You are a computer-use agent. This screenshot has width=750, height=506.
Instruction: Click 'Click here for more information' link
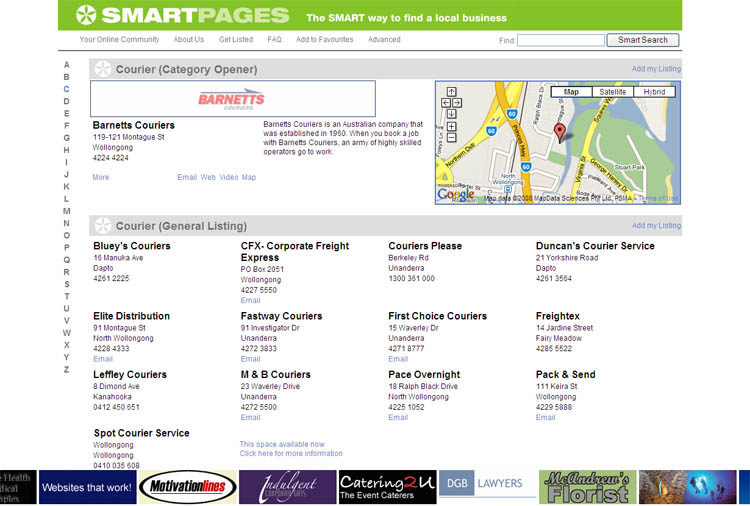291,453
